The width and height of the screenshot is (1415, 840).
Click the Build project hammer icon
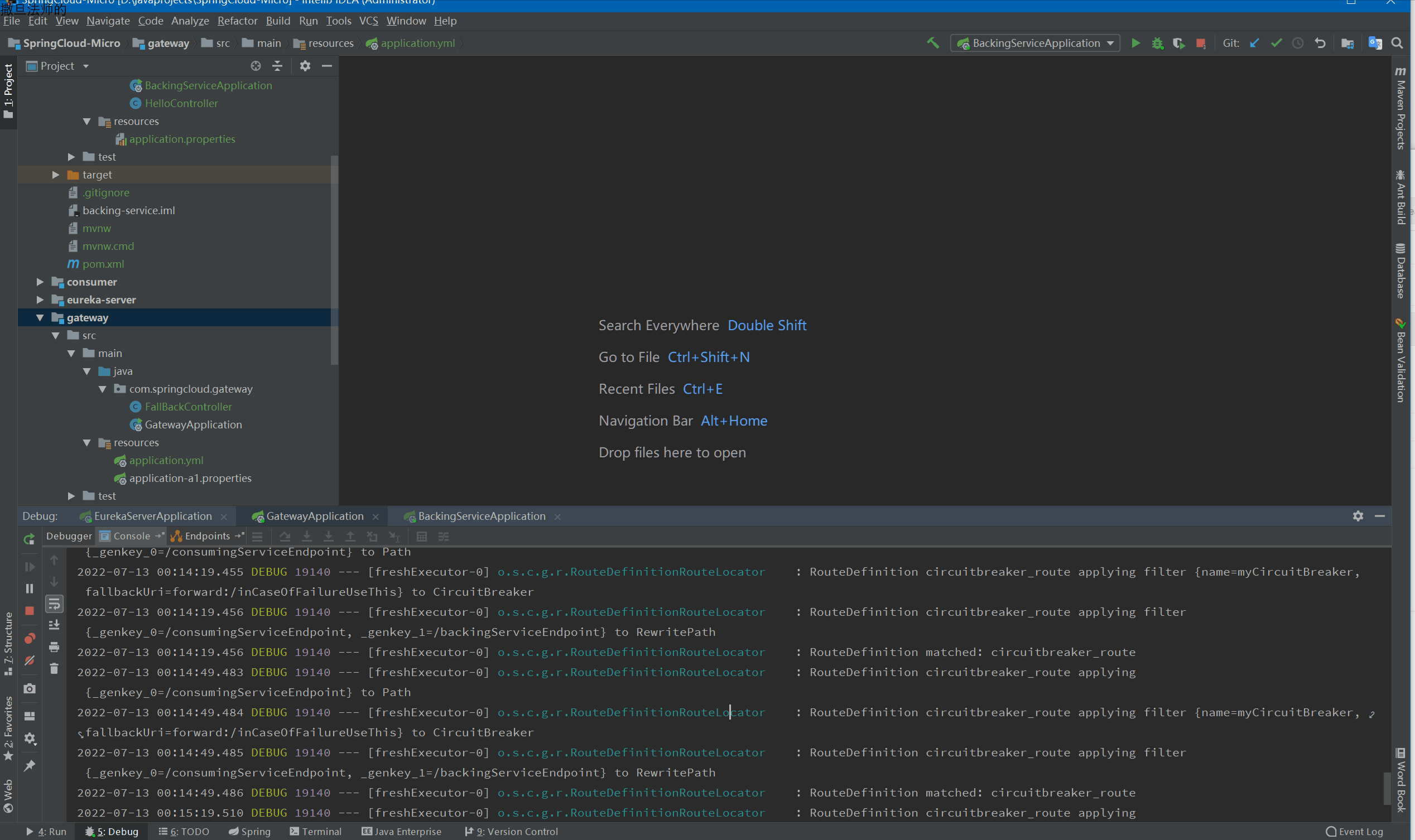click(932, 43)
